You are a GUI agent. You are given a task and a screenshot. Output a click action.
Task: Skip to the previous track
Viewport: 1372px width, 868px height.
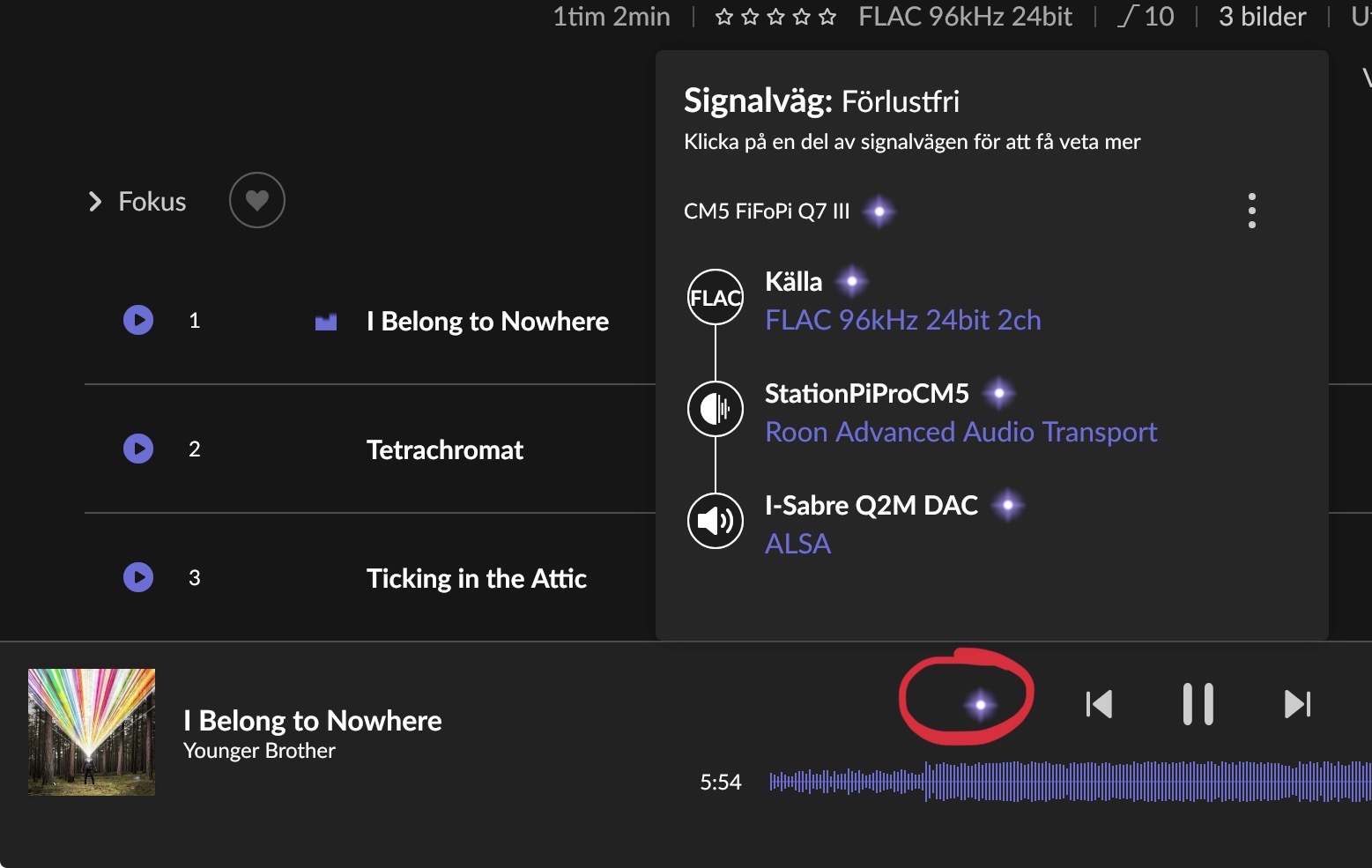tap(1099, 704)
